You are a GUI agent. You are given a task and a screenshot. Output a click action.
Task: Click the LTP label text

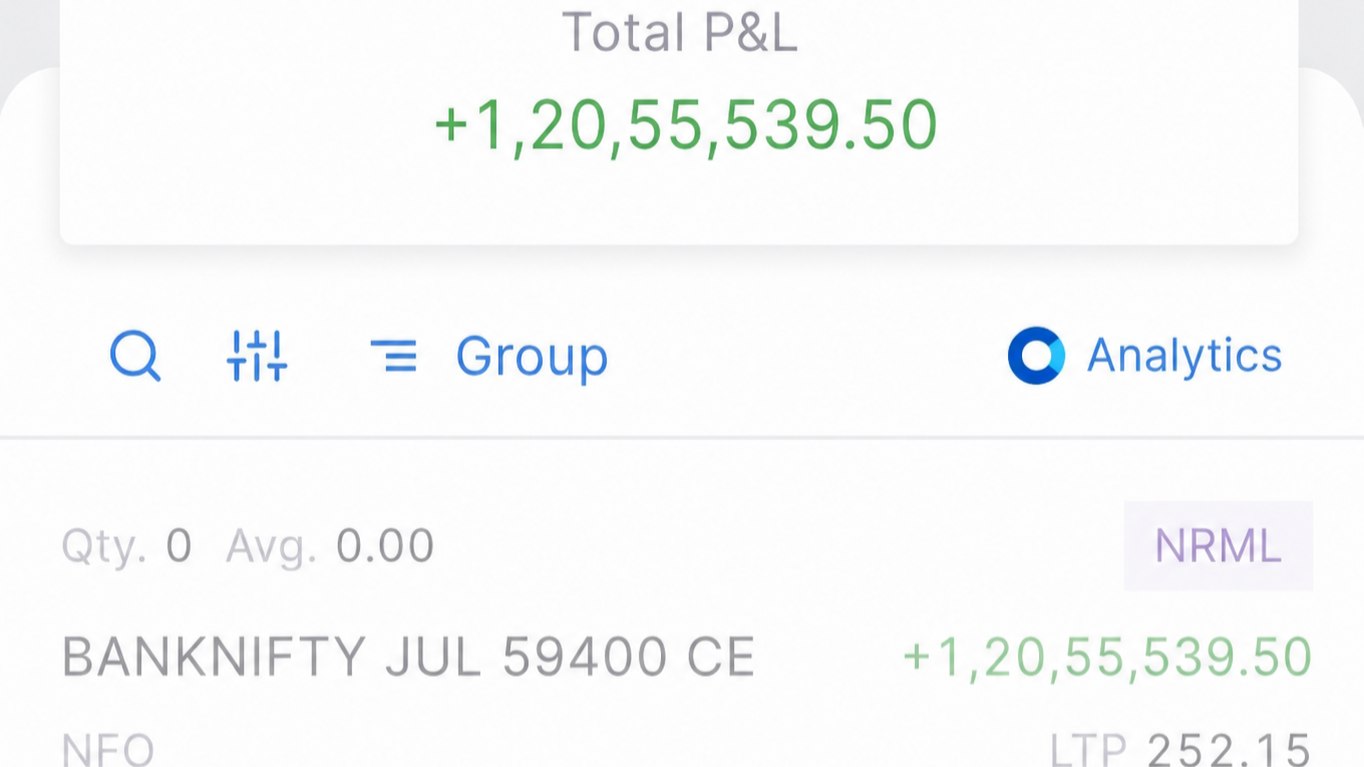click(1088, 750)
